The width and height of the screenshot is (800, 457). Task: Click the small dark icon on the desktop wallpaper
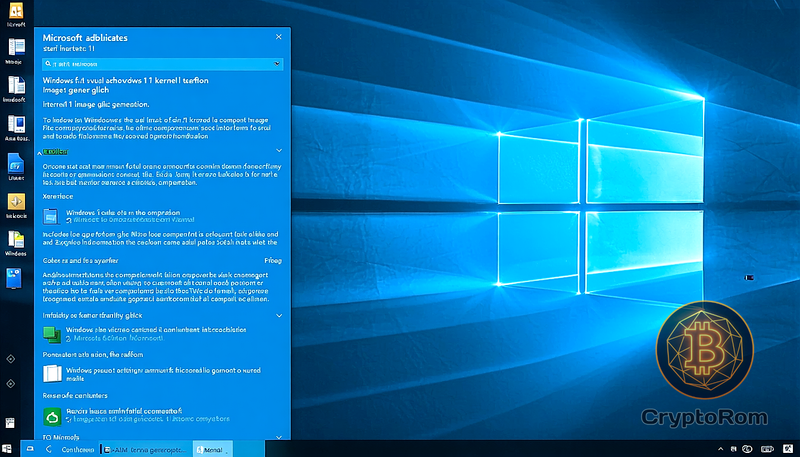749,277
